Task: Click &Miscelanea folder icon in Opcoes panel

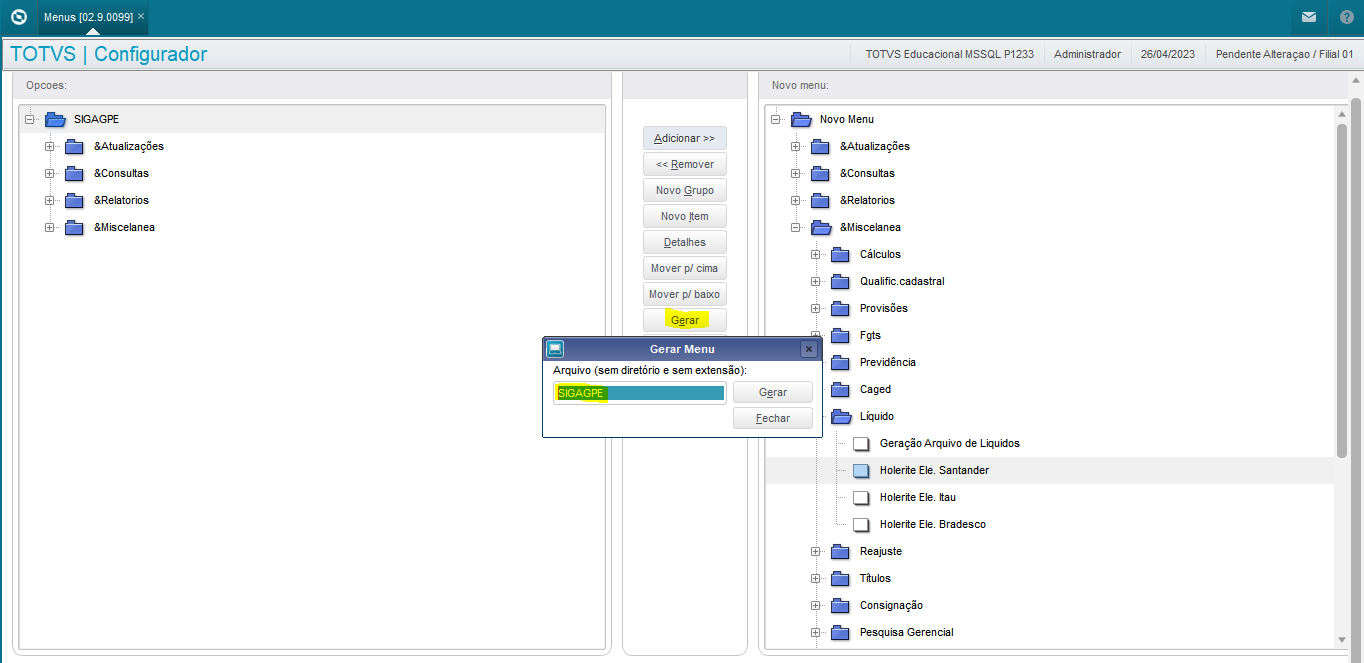Action: (75, 227)
